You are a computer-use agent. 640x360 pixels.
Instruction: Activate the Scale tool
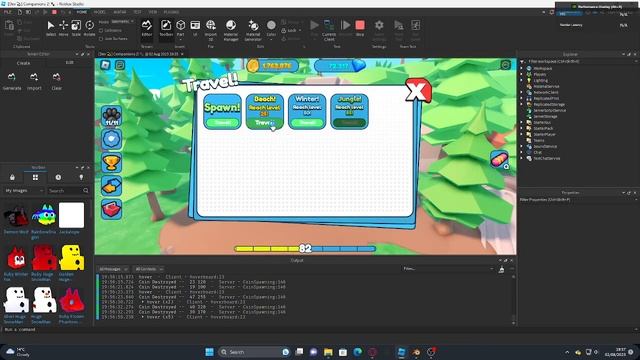[x=76, y=28]
